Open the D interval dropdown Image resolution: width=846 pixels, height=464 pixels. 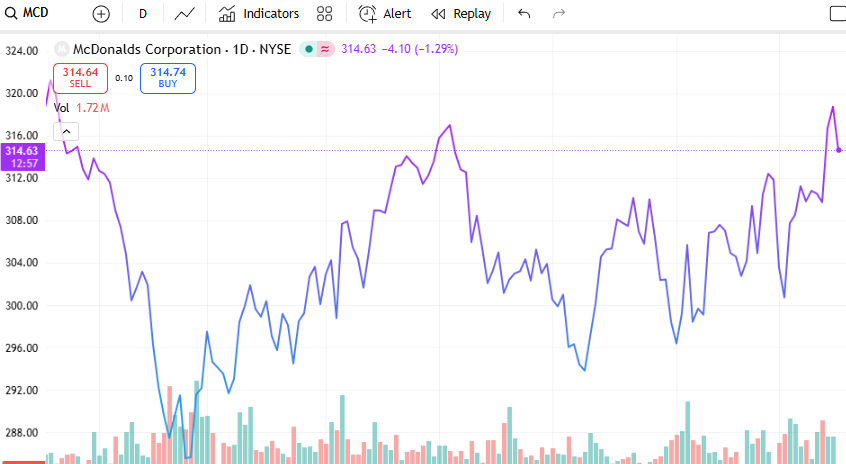coord(142,14)
